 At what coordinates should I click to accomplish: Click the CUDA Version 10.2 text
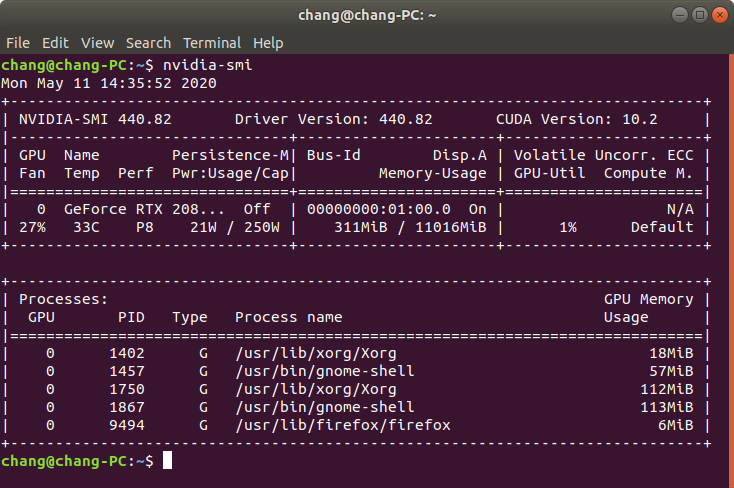[577, 119]
